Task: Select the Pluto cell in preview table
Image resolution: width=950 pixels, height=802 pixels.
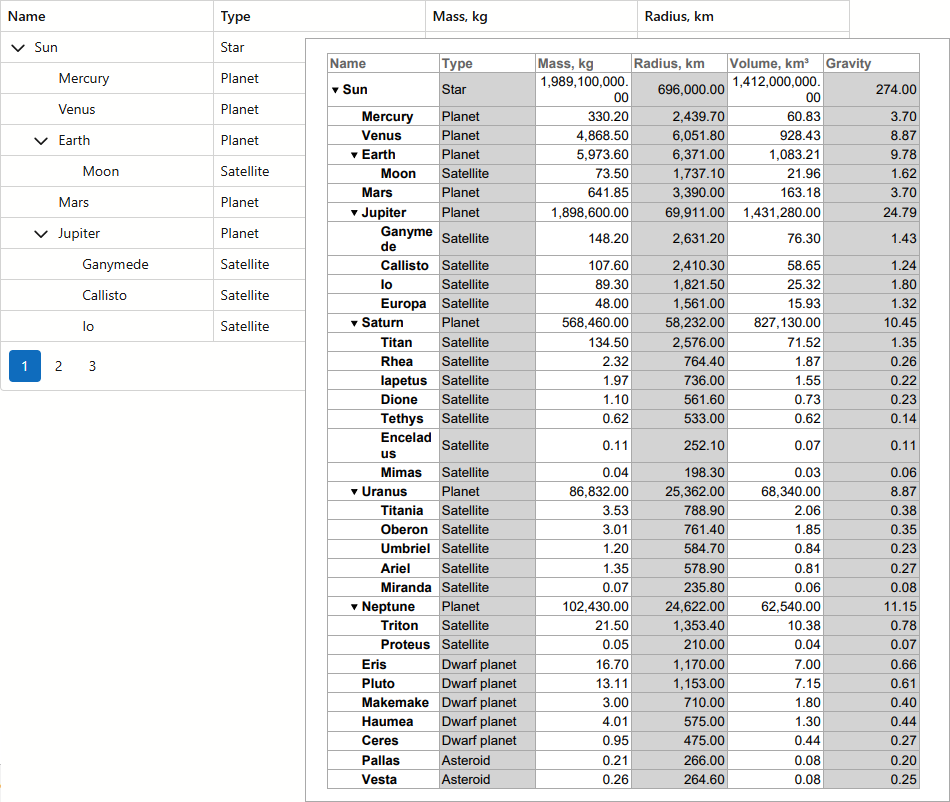Action: (x=378, y=684)
